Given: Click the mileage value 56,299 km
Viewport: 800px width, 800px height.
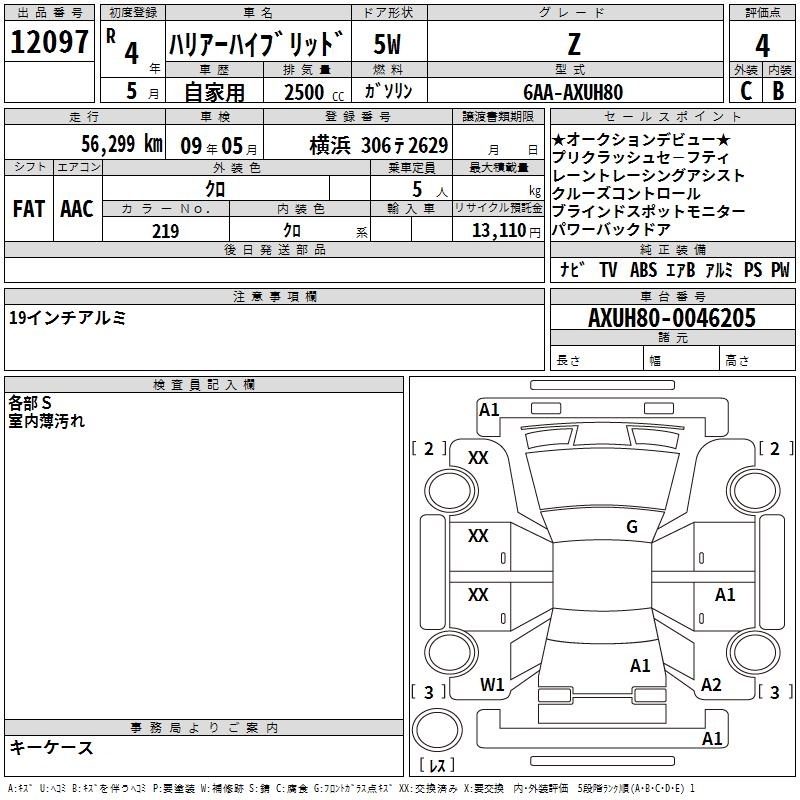Looking at the screenshot, I should [122, 144].
